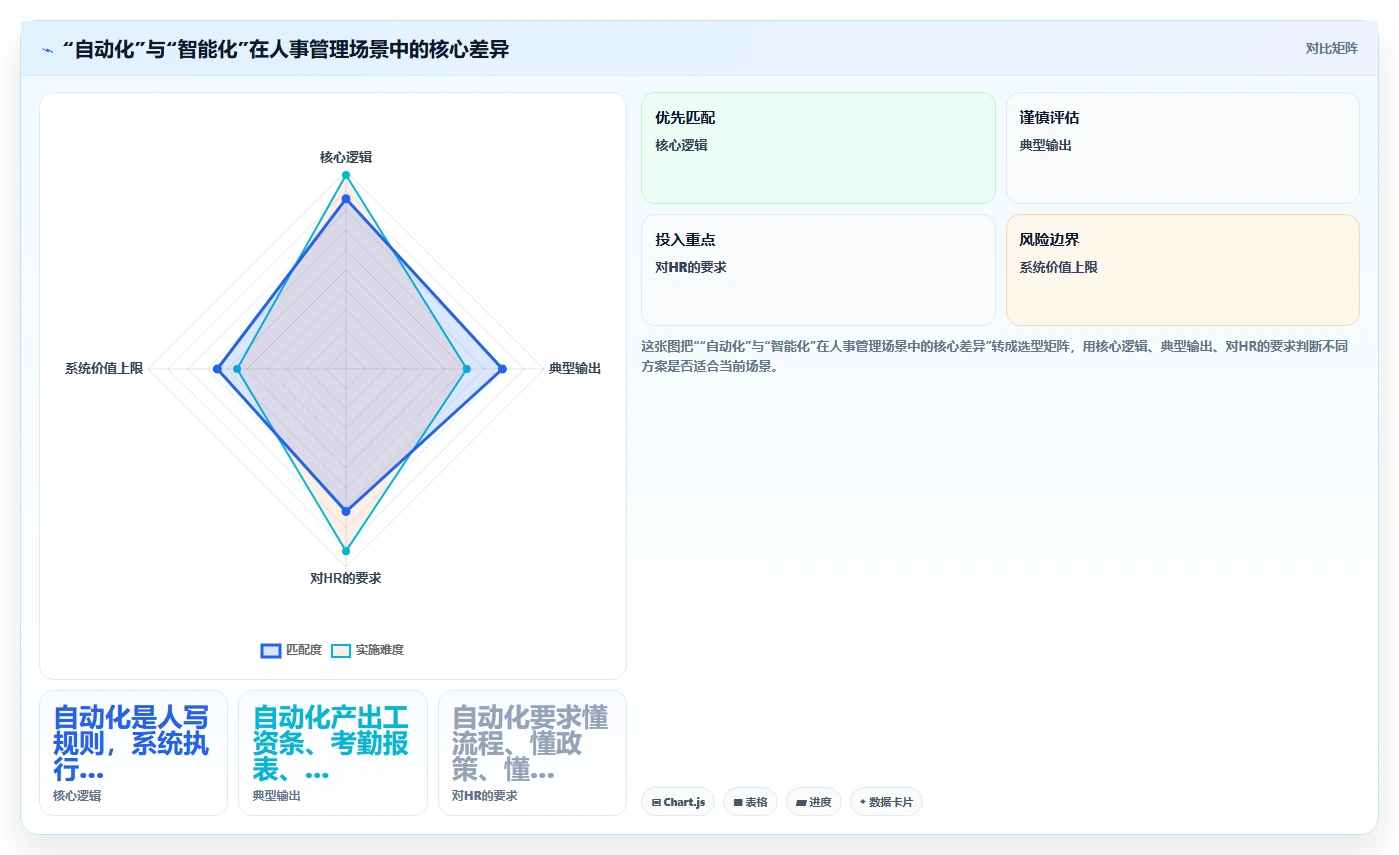Open the 自动化产出工资条 stat card
This screenshot has width=1399, height=855.
[x=333, y=753]
